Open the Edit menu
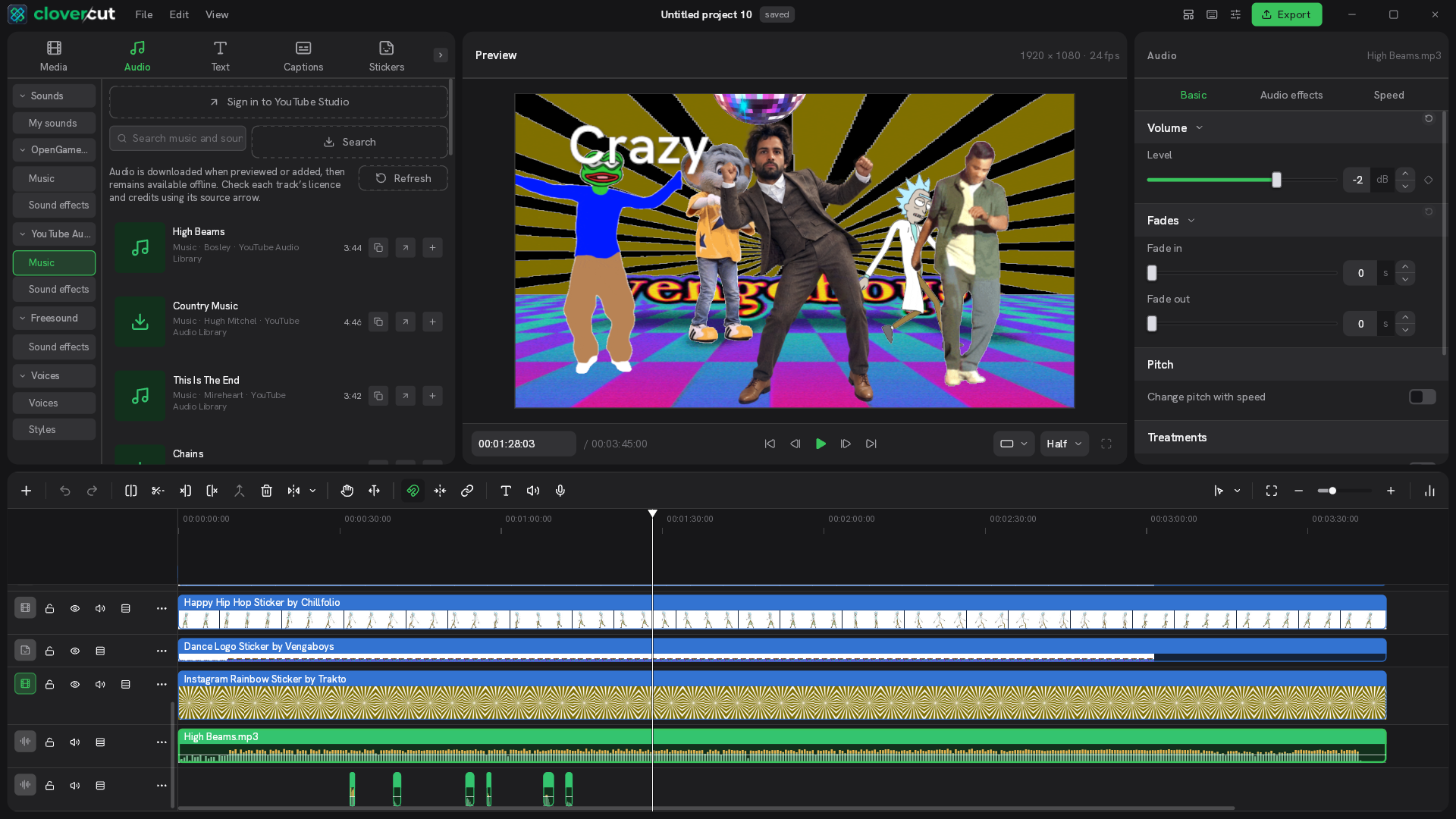Viewport: 1456px width, 819px height. point(179,14)
